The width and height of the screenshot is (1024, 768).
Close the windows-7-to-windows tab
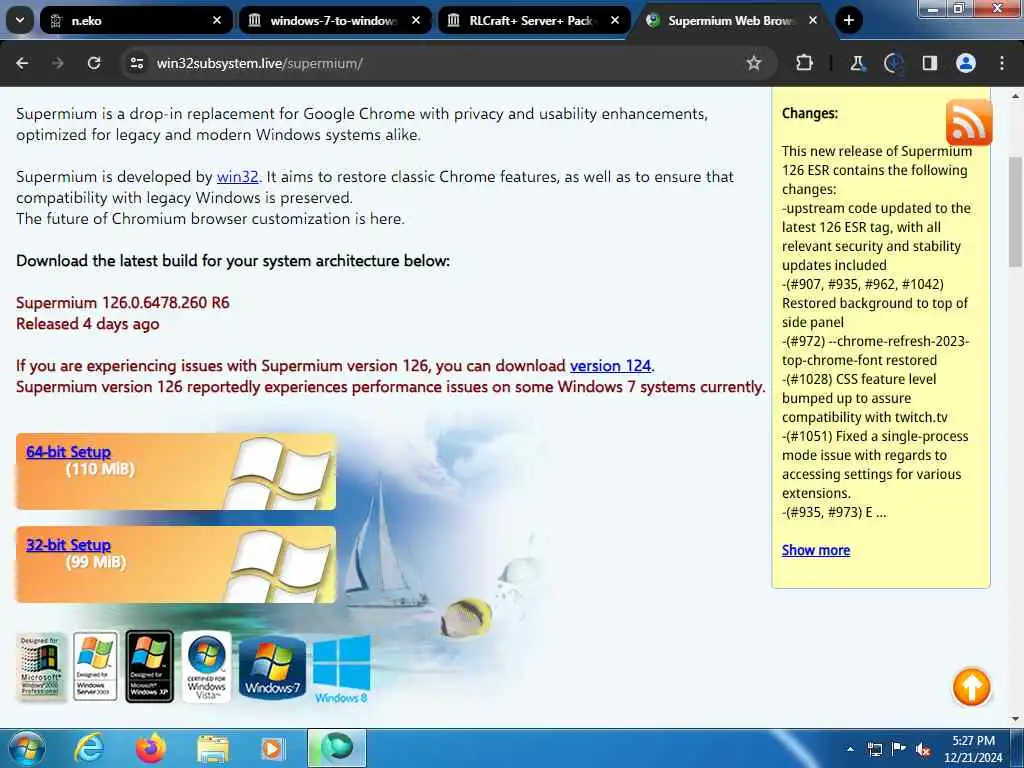pyautogui.click(x=416, y=20)
